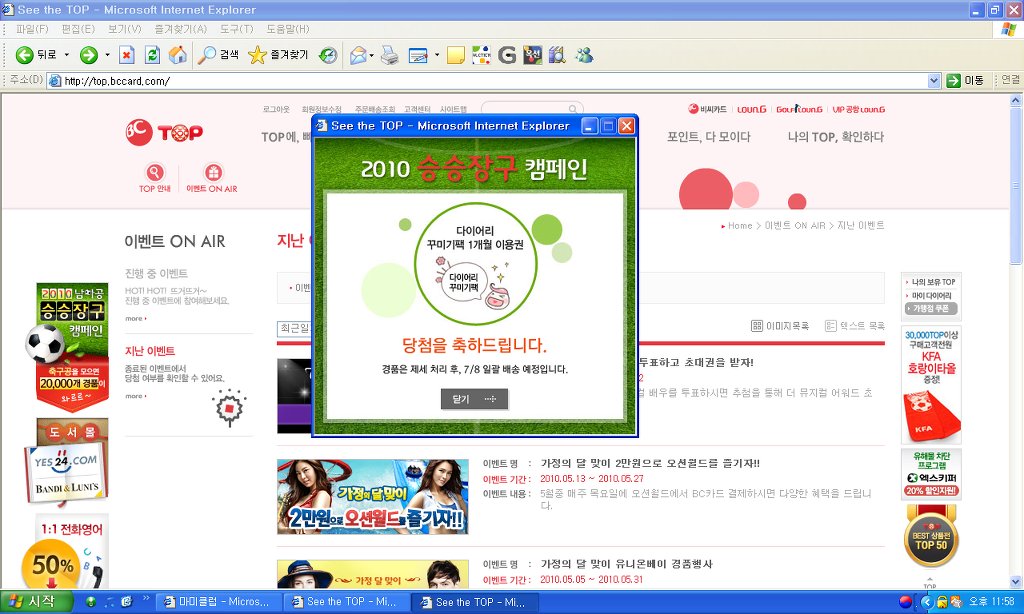Open the 파일(F) menu

point(32,29)
